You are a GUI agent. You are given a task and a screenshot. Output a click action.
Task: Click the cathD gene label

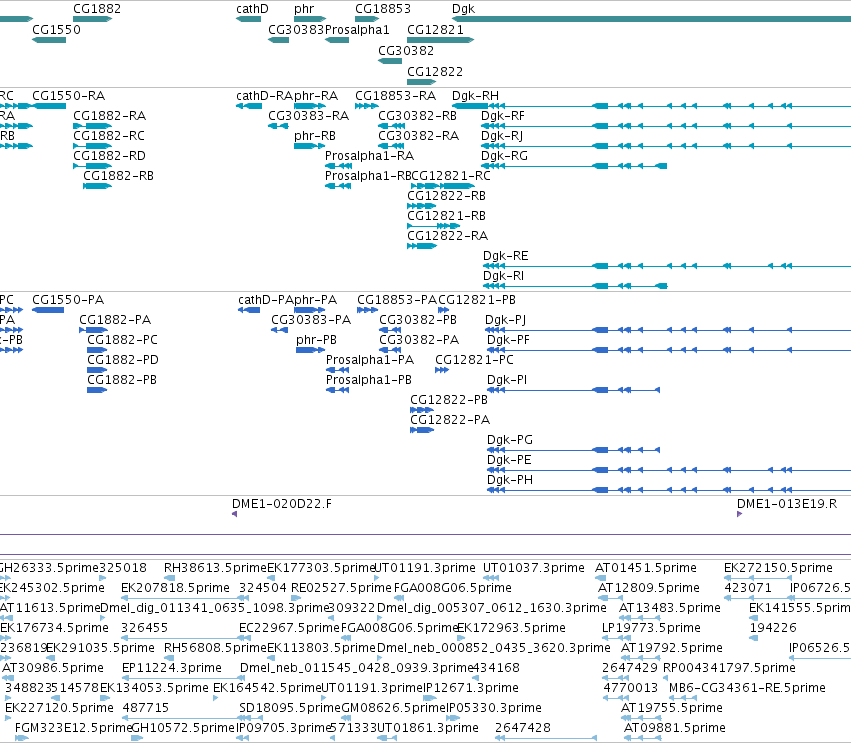click(x=252, y=9)
